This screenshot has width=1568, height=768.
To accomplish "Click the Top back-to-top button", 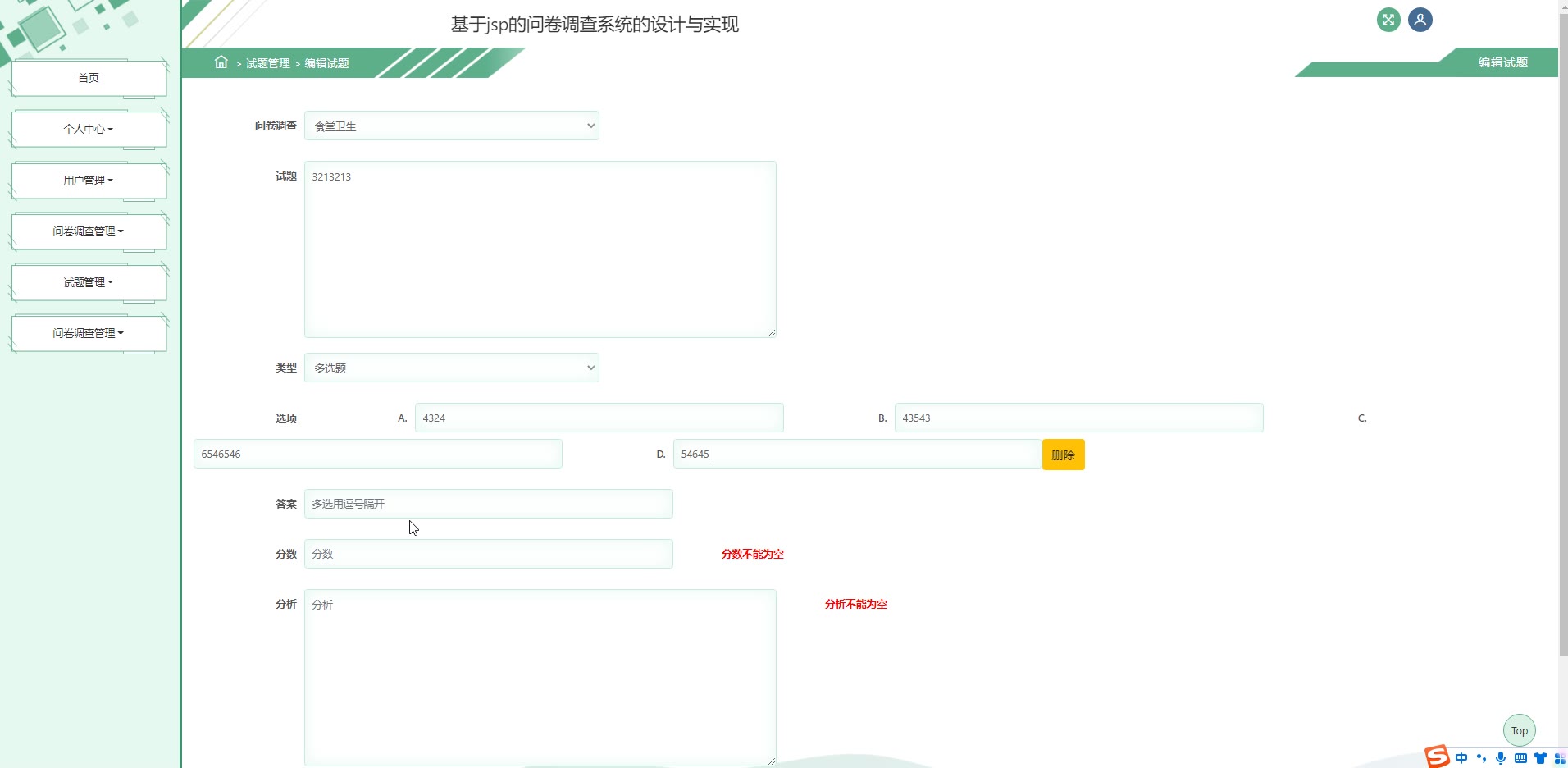I will [1520, 730].
